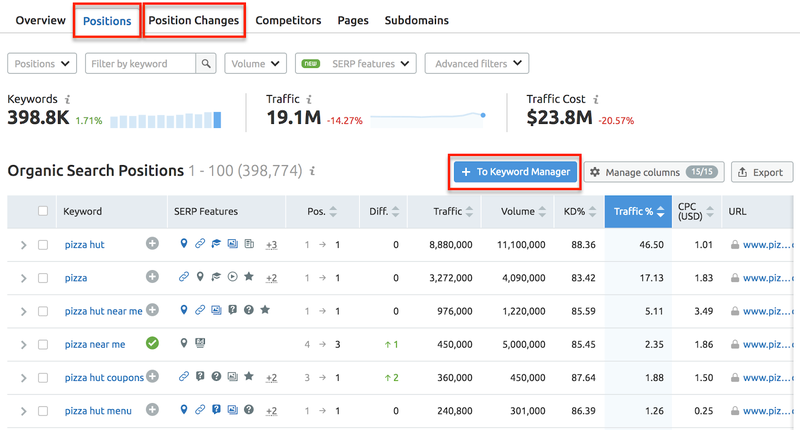Open the Position Changes tab
Viewport: 800px width, 430px height.
(194, 20)
